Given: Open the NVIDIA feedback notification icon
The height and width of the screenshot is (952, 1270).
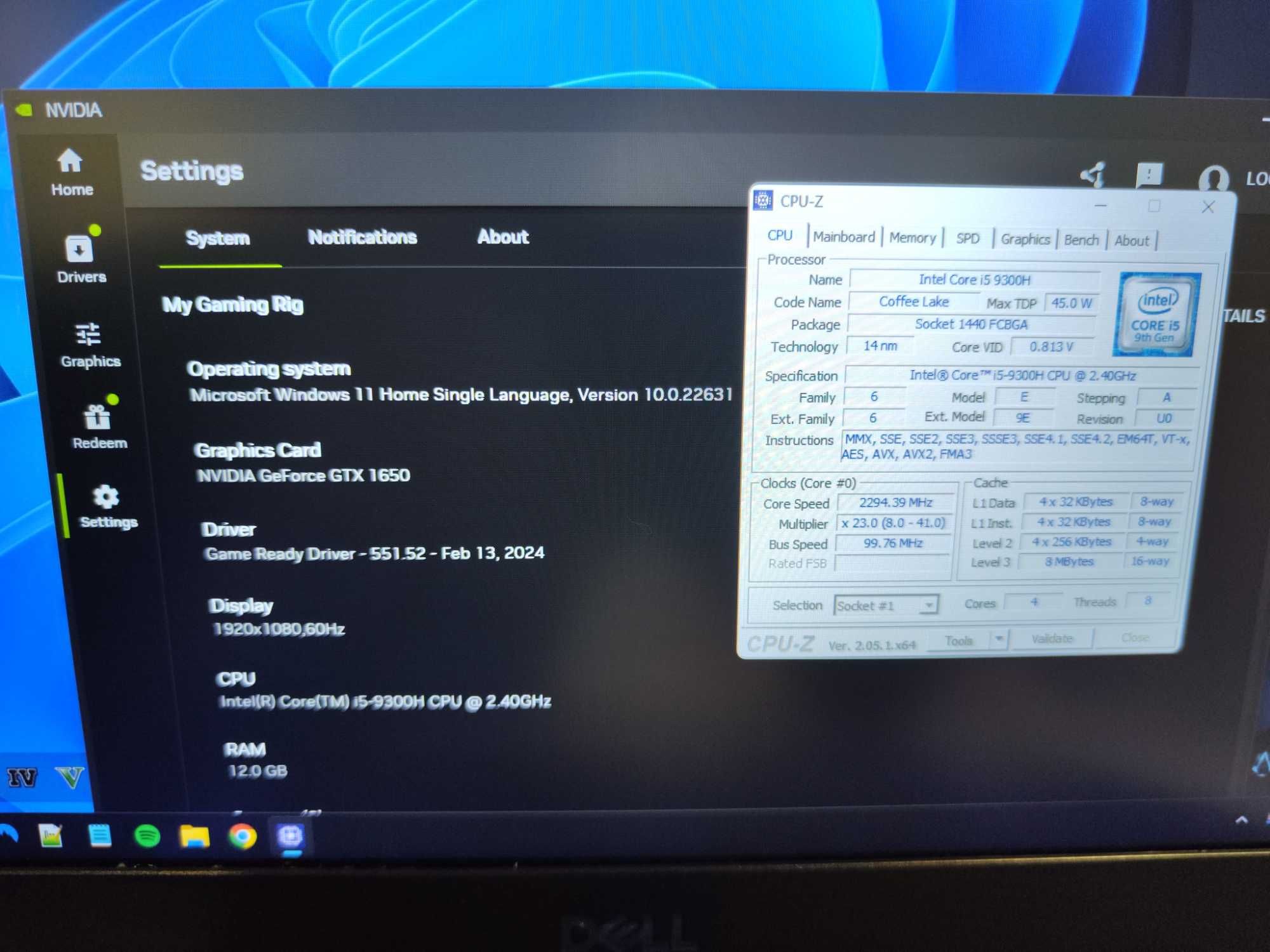Looking at the screenshot, I should (1149, 175).
